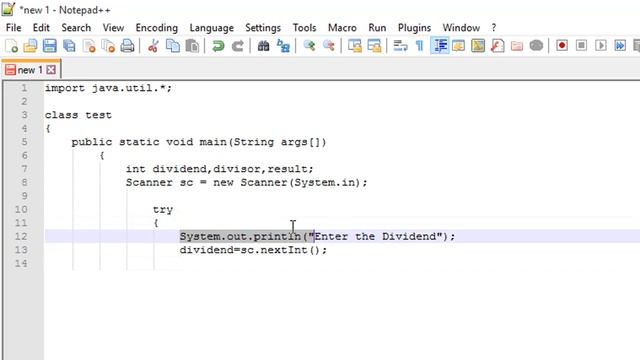Click on 'import java.util.*;' on line 1
640x360 pixels.
(108, 88)
